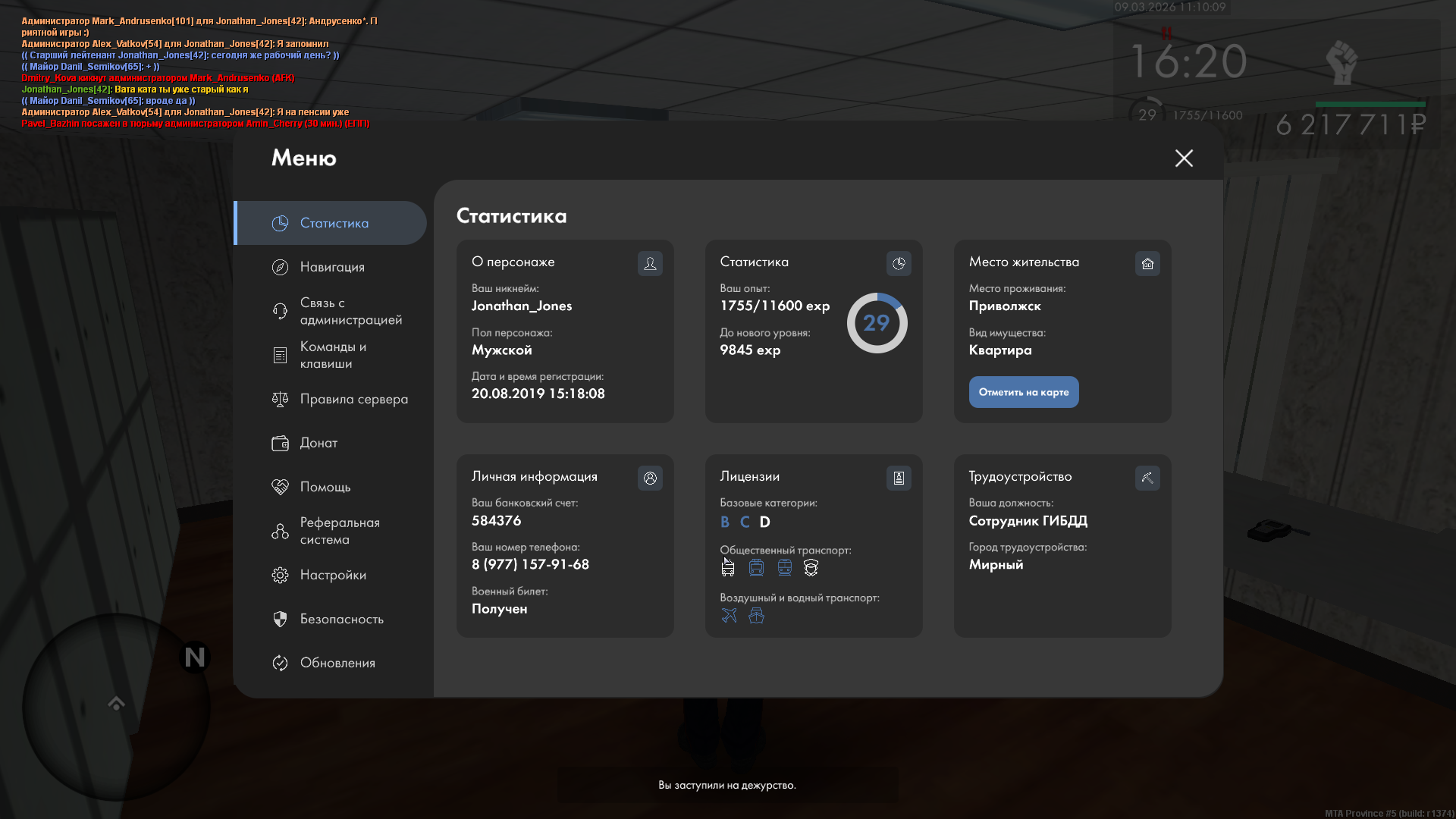This screenshot has height=819, width=1456.
Task: Click the profile icon in О персонаже card
Action: [650, 263]
